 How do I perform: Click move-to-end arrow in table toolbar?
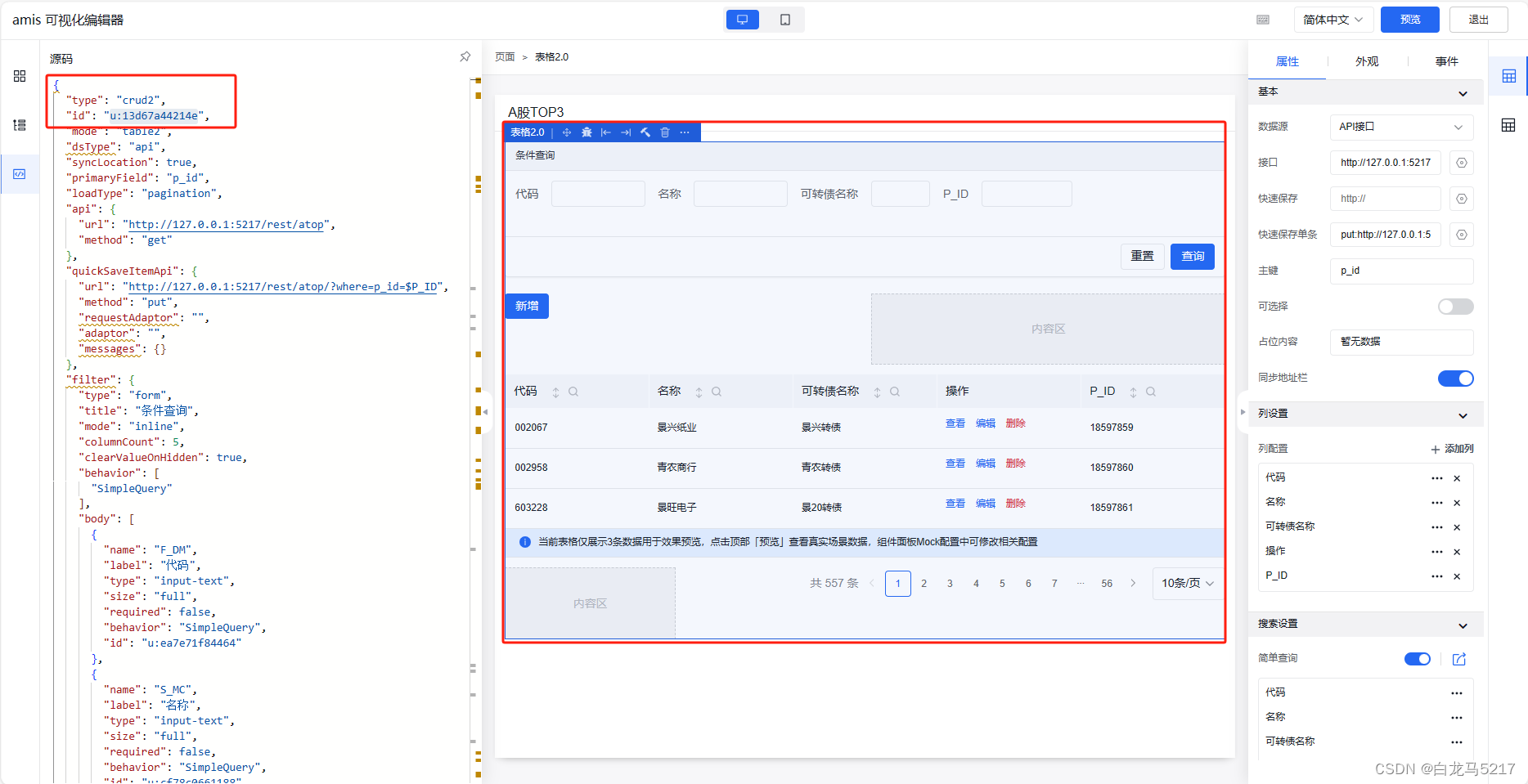coord(626,132)
